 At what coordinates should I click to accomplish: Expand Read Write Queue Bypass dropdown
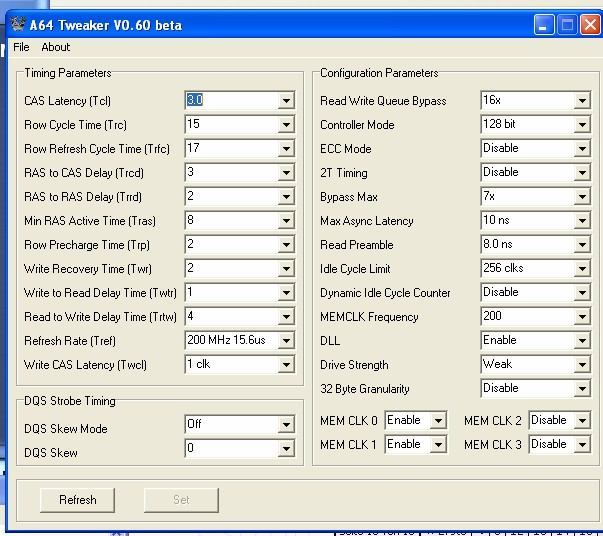pyautogui.click(x=582, y=101)
